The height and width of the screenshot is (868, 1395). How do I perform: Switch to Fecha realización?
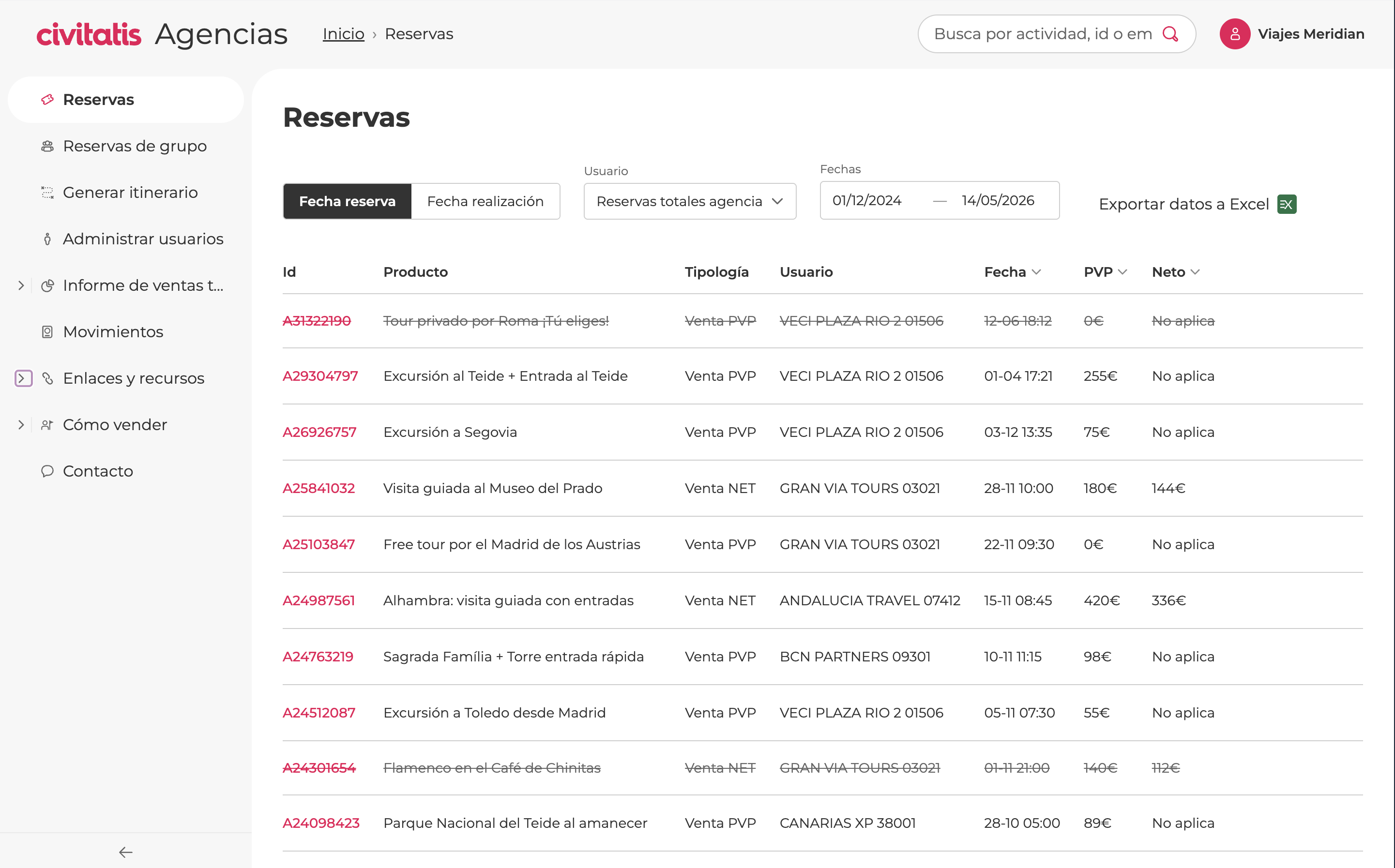coord(485,201)
